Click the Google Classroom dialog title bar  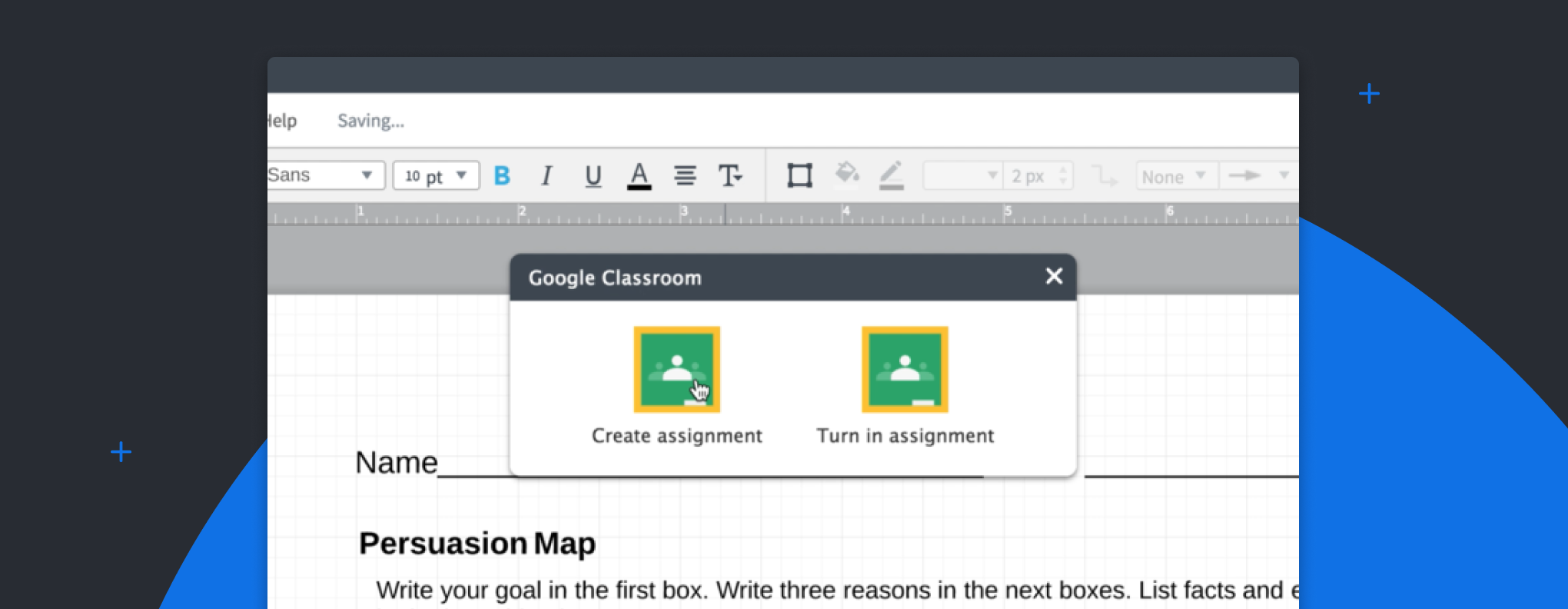pyautogui.click(x=792, y=278)
